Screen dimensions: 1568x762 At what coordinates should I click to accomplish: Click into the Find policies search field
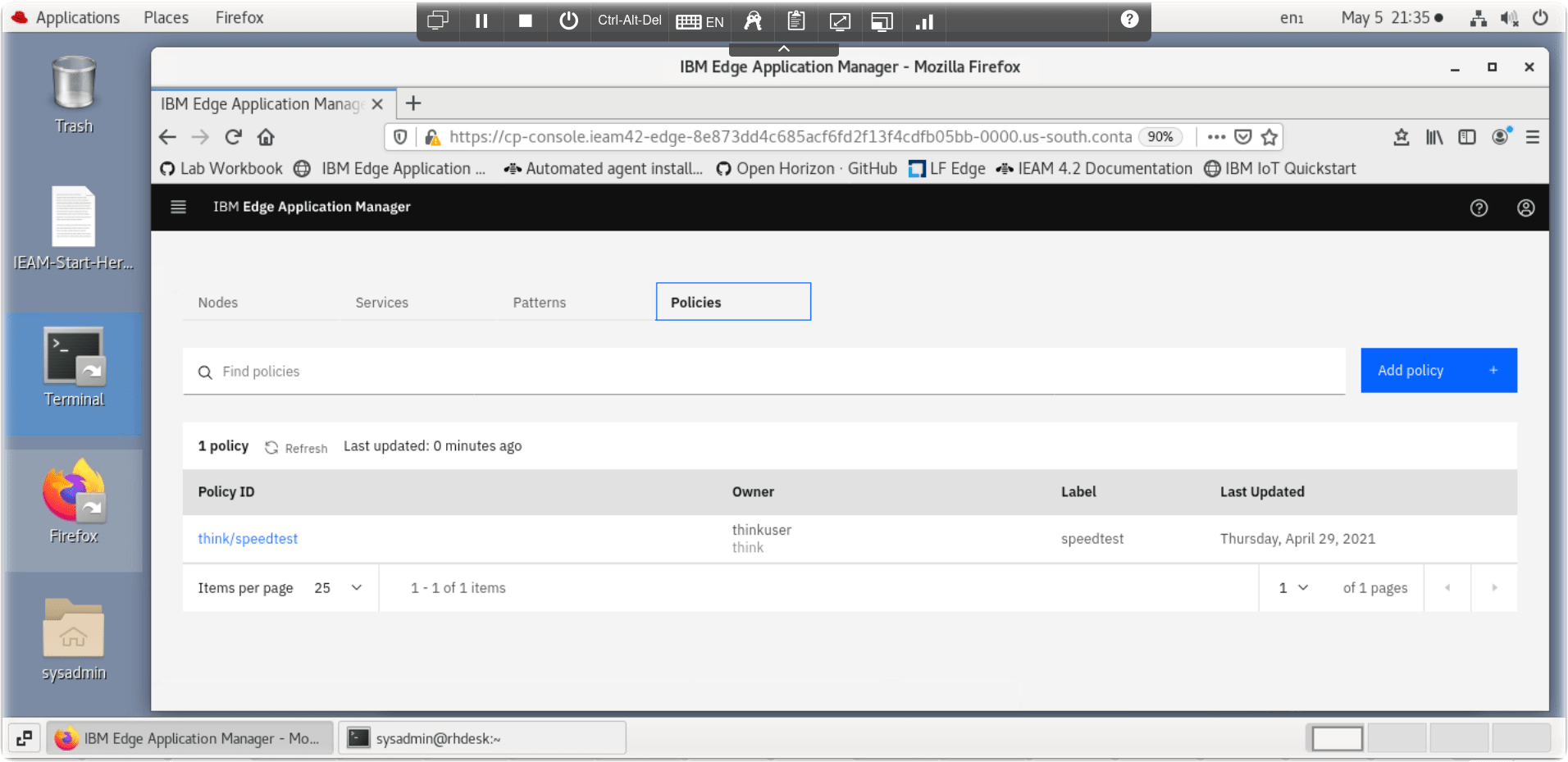point(764,372)
